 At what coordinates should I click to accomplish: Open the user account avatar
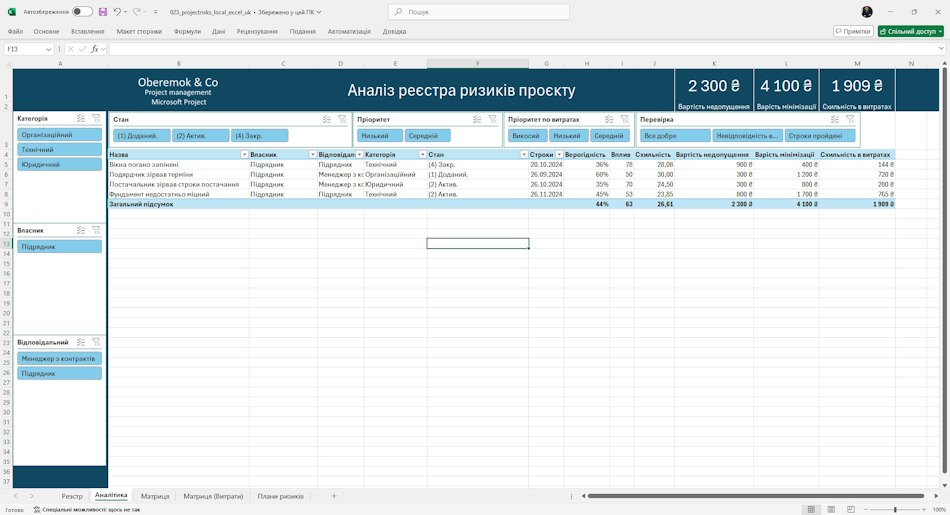(x=867, y=12)
